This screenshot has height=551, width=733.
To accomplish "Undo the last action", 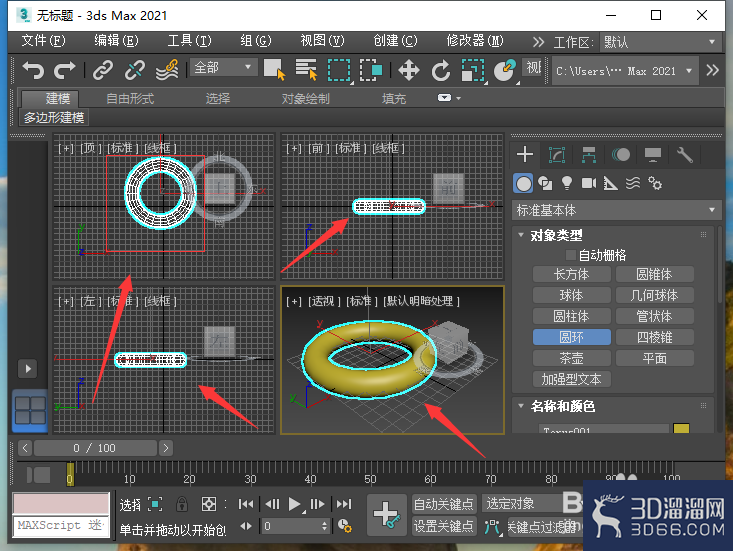I will click(33, 71).
